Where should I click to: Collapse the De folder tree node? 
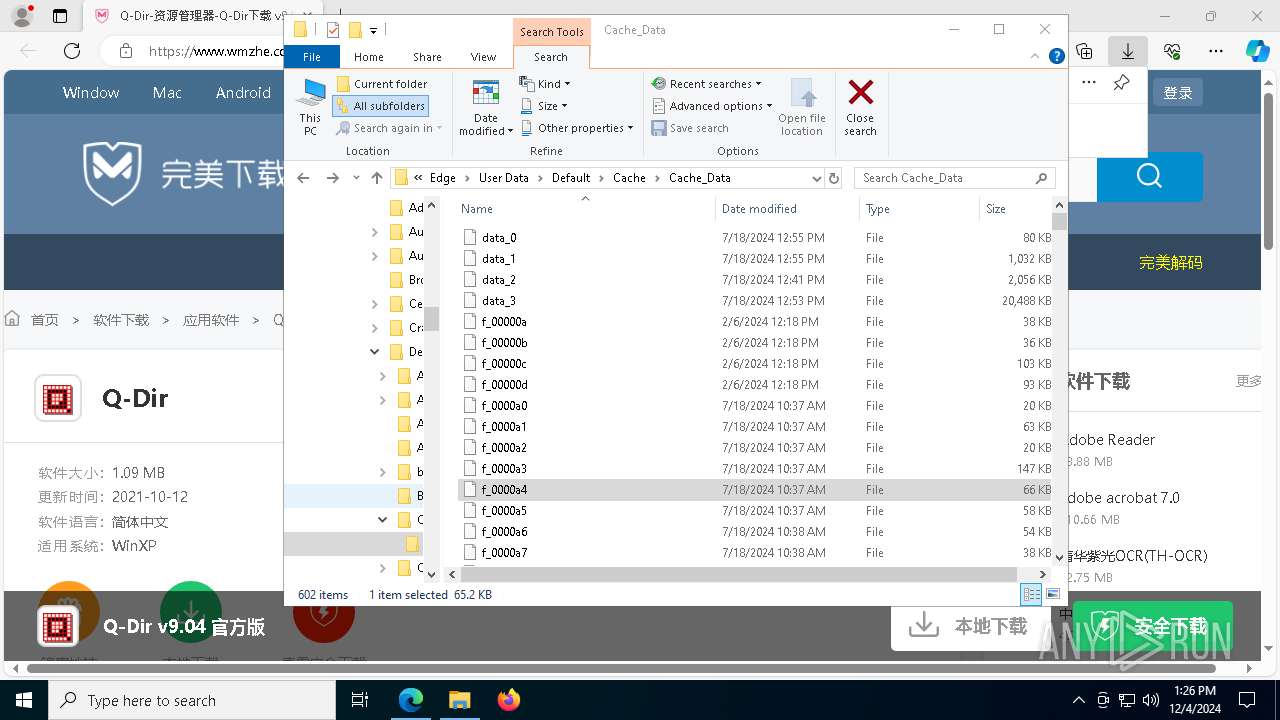(x=375, y=352)
